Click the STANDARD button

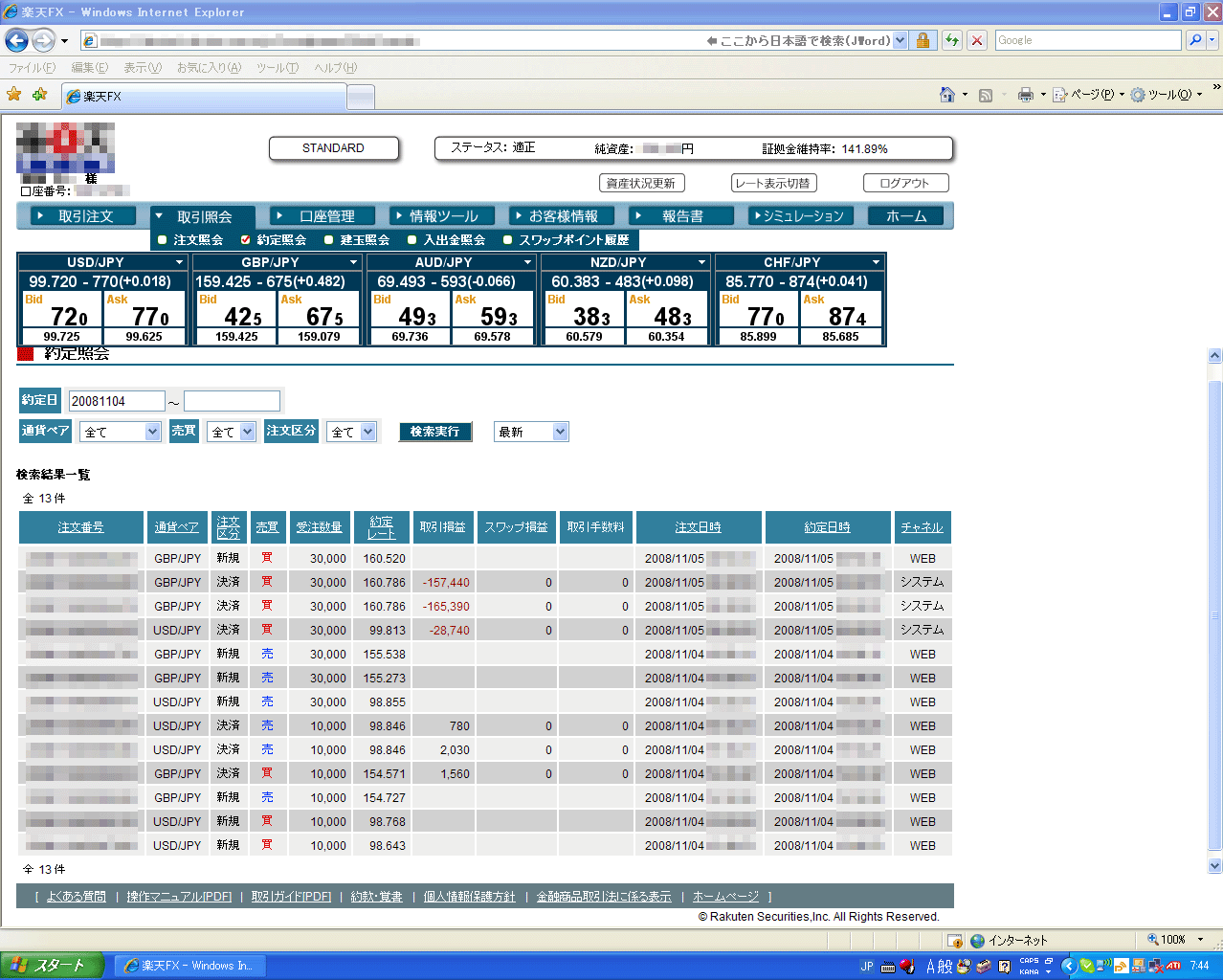click(333, 148)
